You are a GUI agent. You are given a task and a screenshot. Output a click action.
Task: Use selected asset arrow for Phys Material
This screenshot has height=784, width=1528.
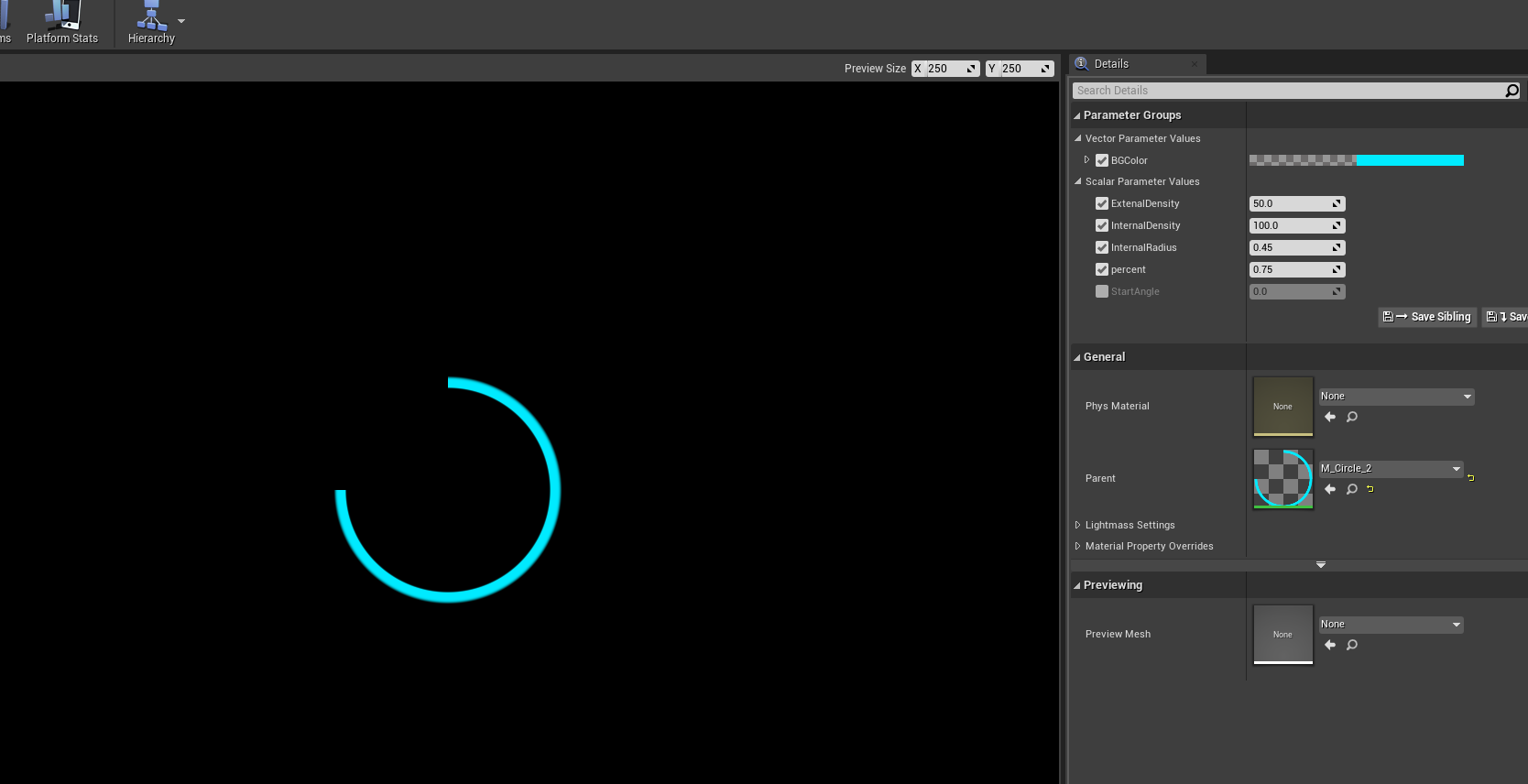[x=1330, y=417]
